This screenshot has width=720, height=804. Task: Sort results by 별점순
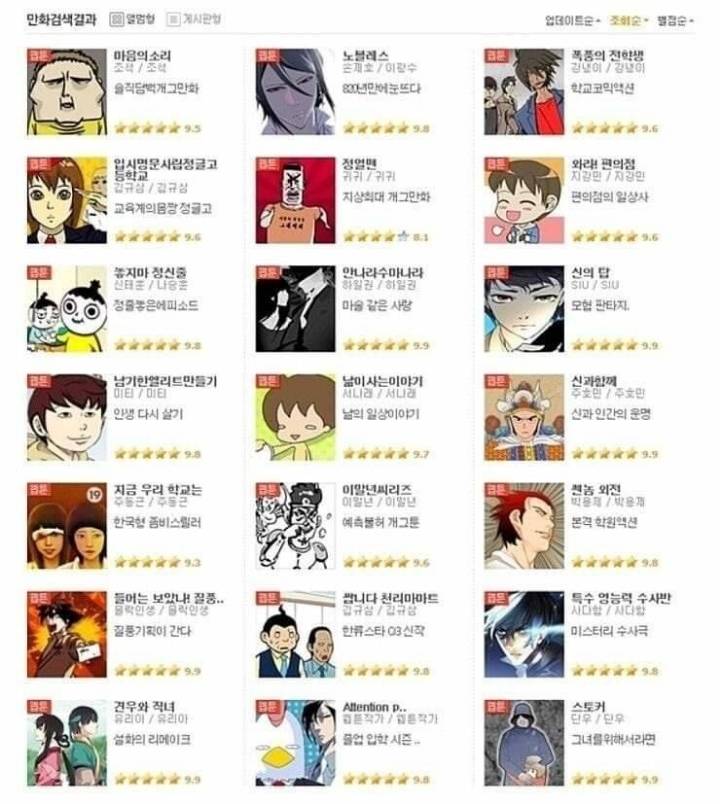tap(675, 21)
